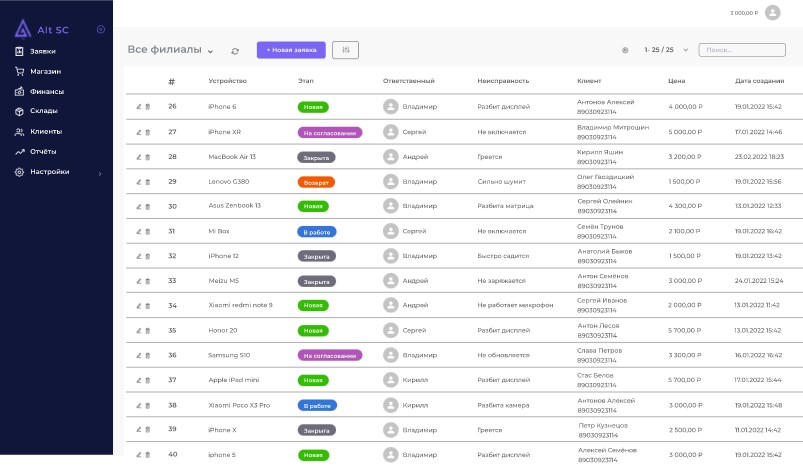The height and width of the screenshot is (467, 803).
Task: Click the edit pencil for request 26
Action: (x=139, y=107)
